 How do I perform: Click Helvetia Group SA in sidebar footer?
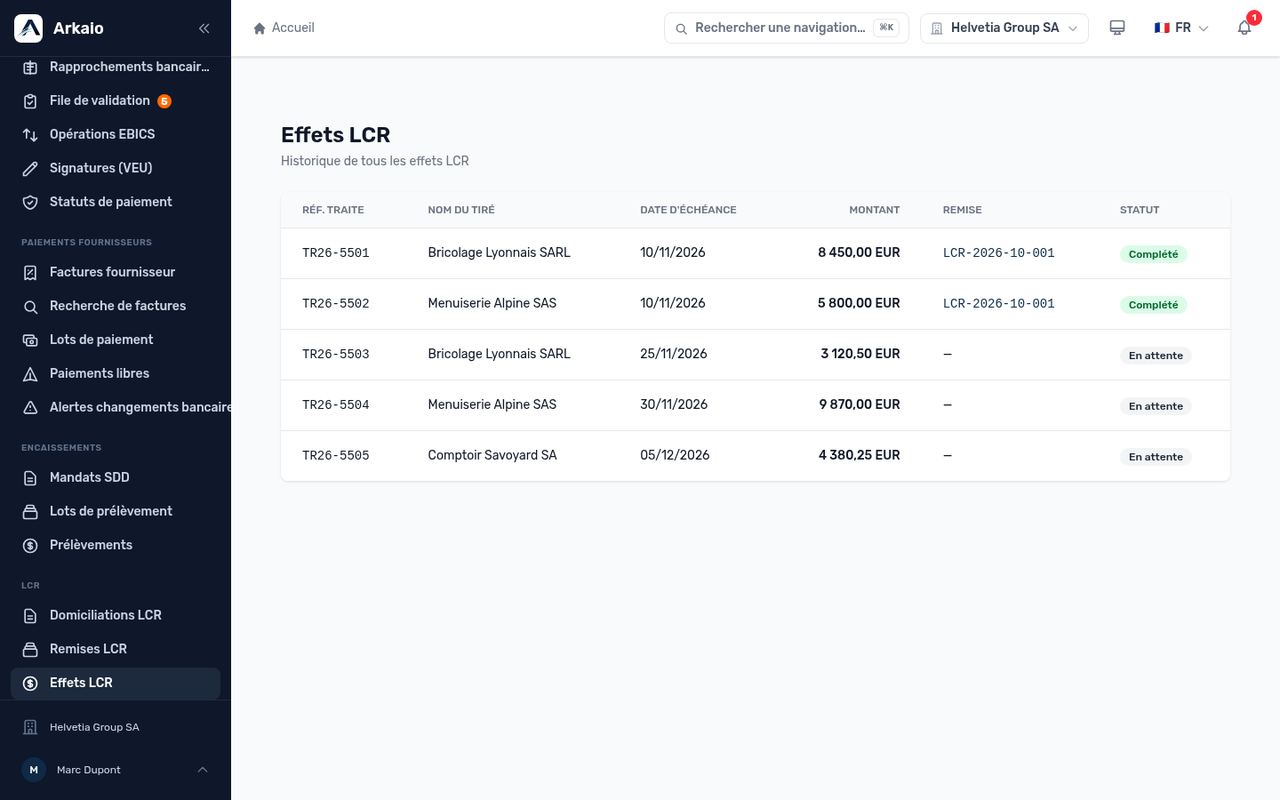point(94,727)
